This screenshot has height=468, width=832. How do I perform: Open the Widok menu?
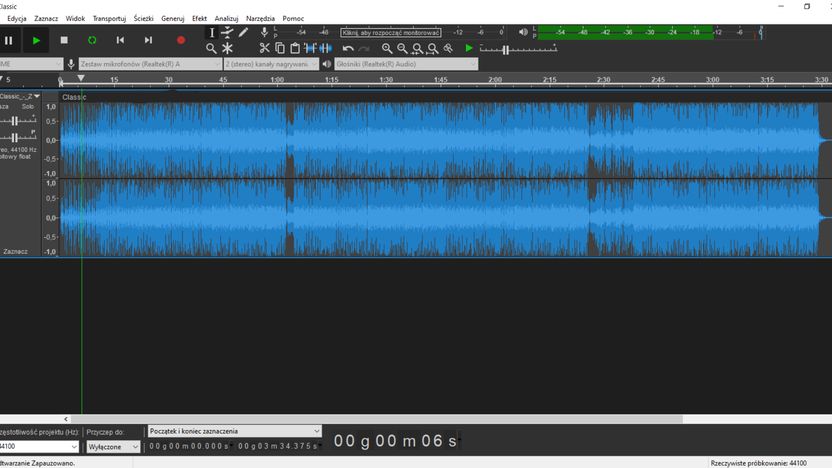[75, 19]
